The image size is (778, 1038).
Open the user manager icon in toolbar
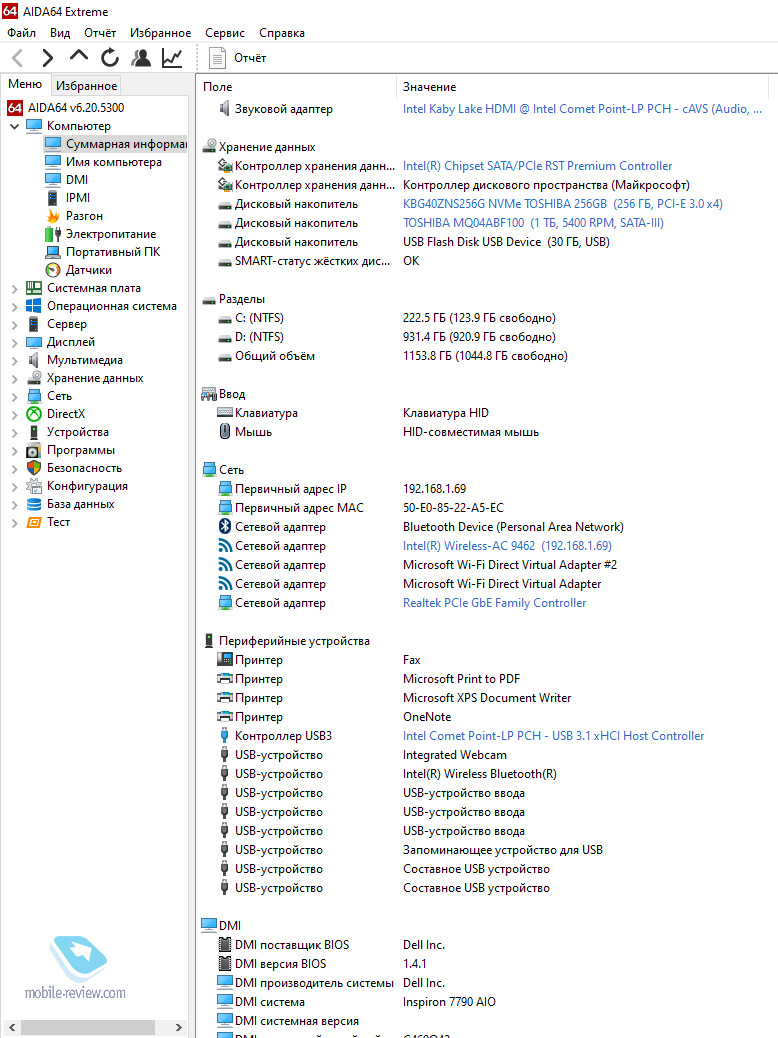pyautogui.click(x=141, y=58)
